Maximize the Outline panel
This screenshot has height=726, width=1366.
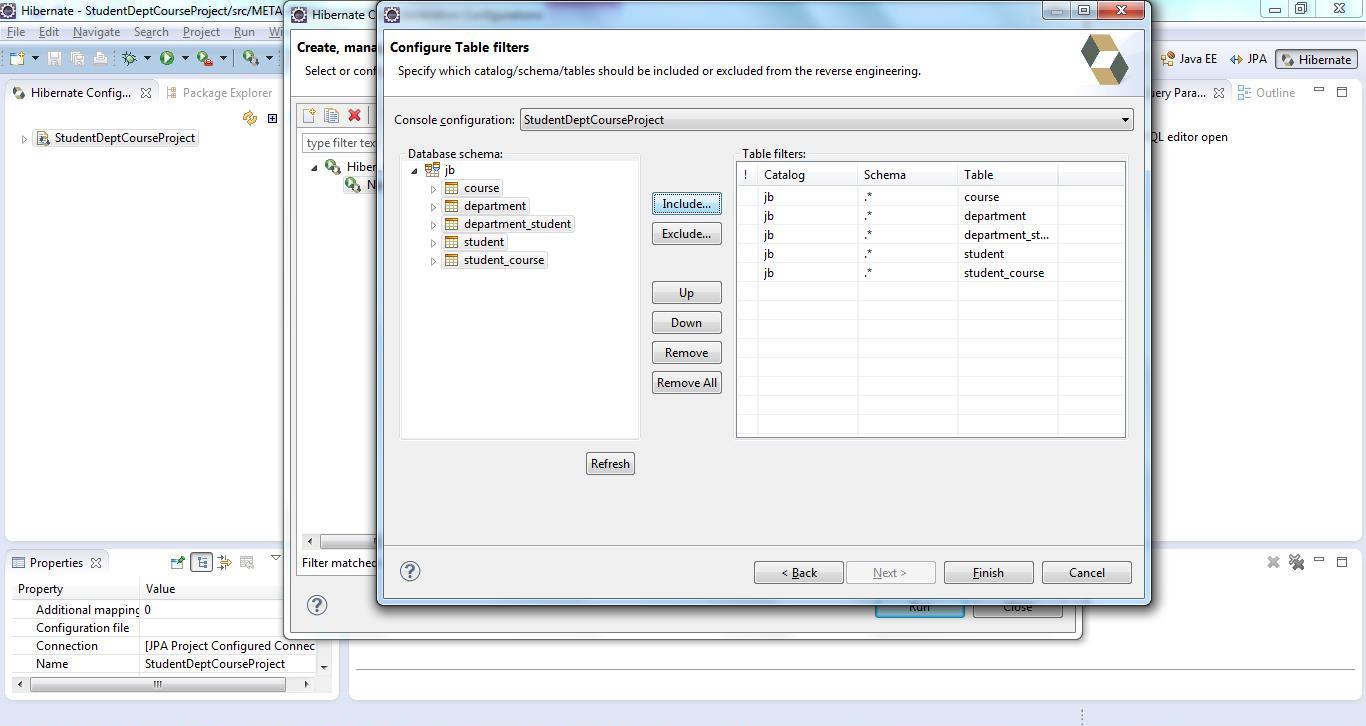pyautogui.click(x=1342, y=91)
